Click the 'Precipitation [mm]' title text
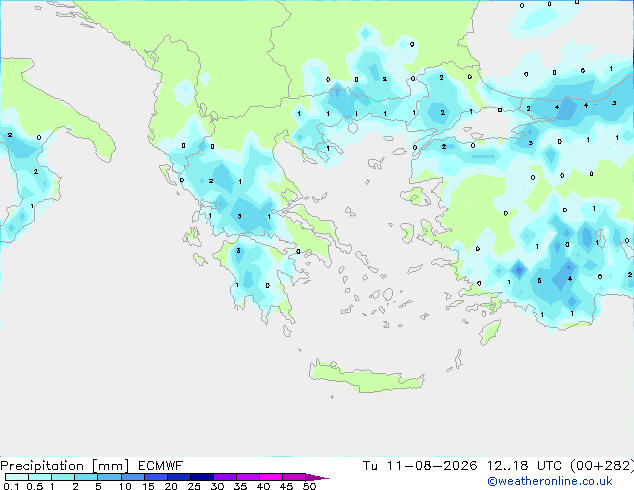This screenshot has height=490, width=634. (64, 466)
